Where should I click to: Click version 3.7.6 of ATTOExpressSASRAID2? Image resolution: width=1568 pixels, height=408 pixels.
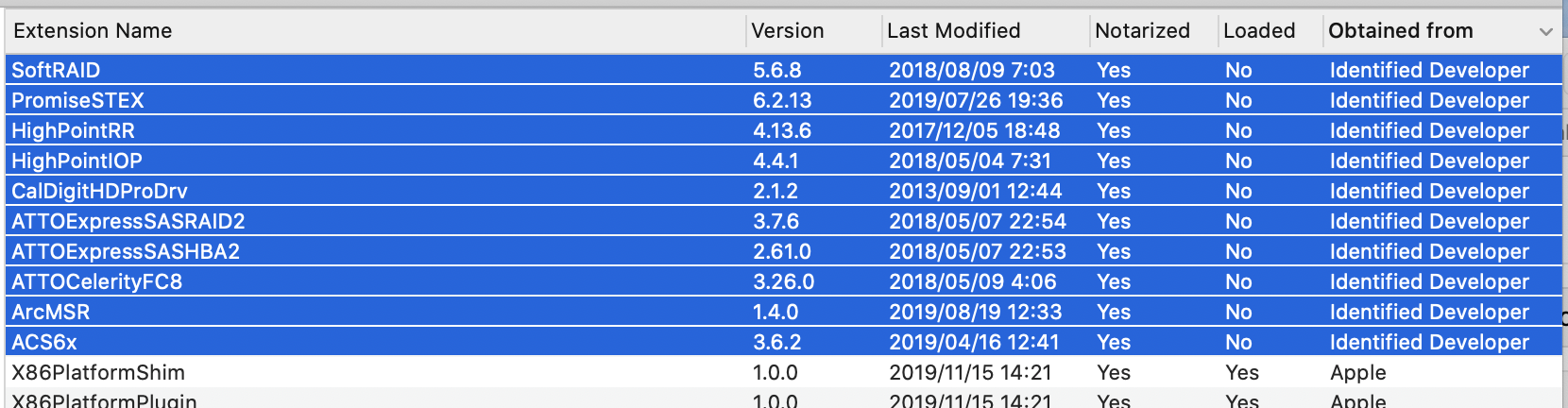point(775,221)
